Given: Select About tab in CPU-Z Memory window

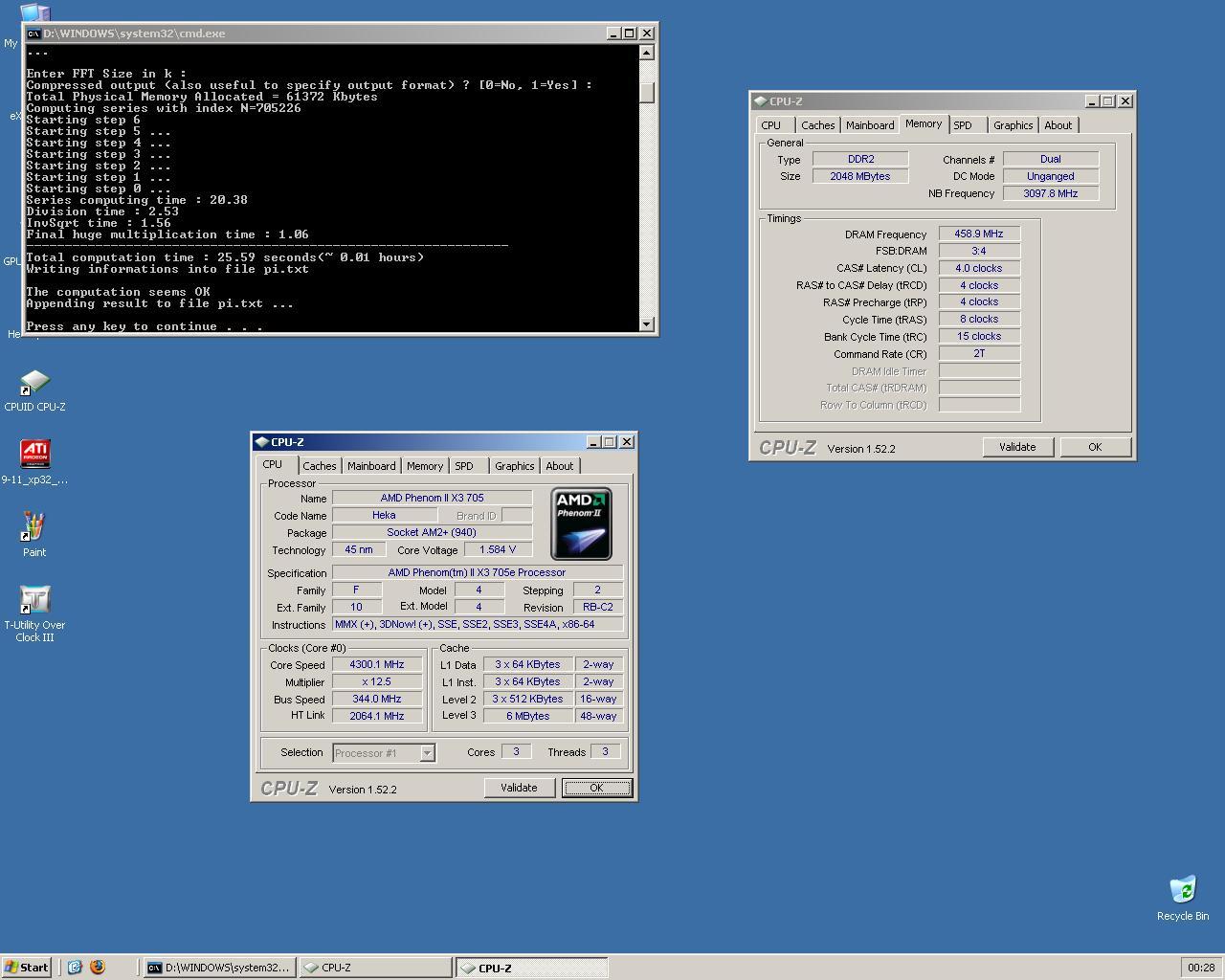Looking at the screenshot, I should click(x=1058, y=125).
